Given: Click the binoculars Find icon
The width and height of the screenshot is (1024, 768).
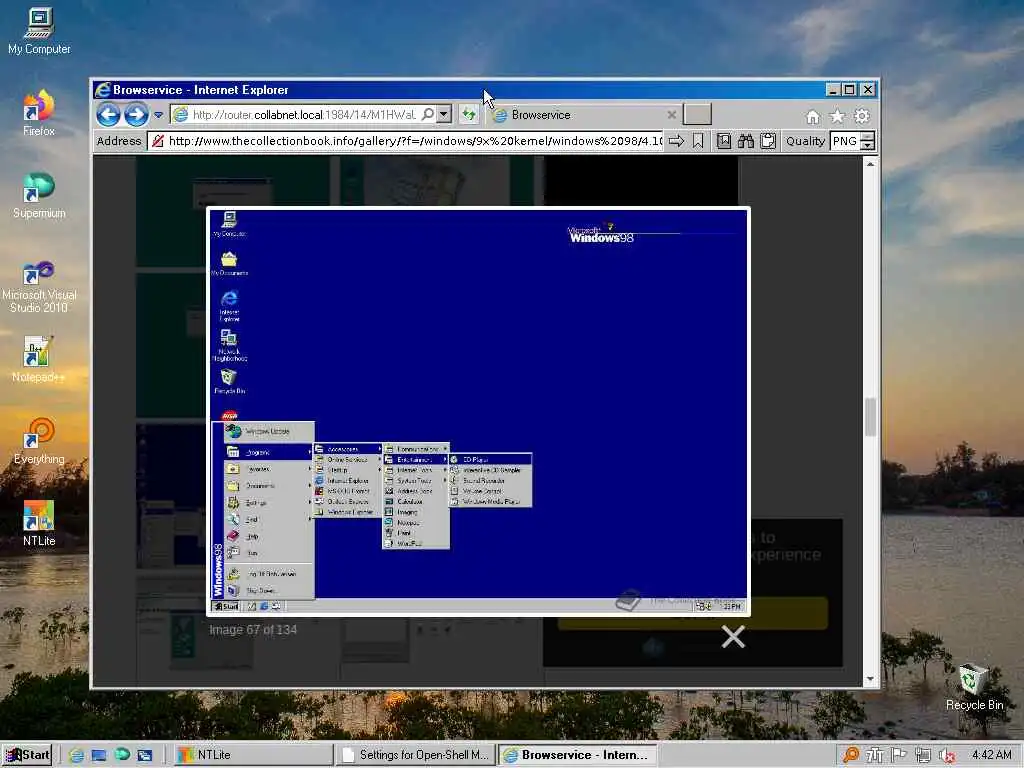Looking at the screenshot, I should coord(746,141).
